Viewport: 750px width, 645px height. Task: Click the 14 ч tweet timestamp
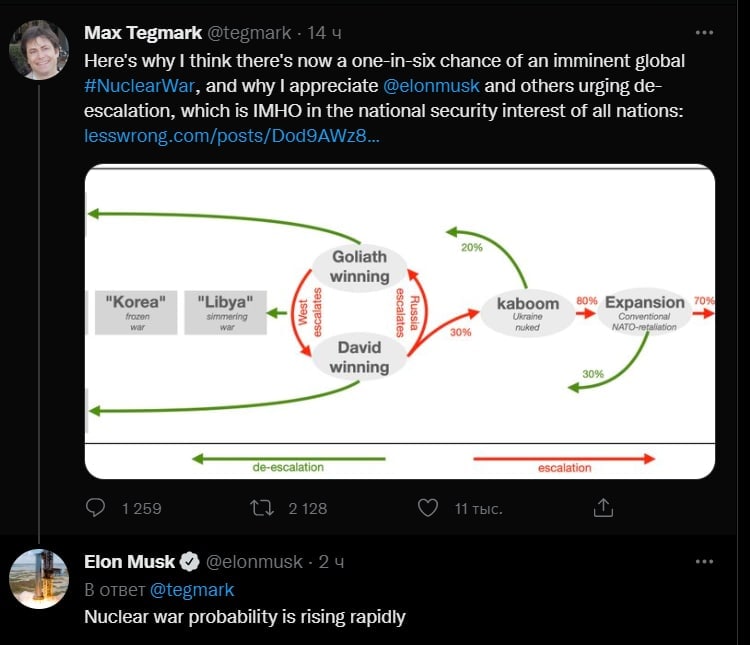point(325,33)
